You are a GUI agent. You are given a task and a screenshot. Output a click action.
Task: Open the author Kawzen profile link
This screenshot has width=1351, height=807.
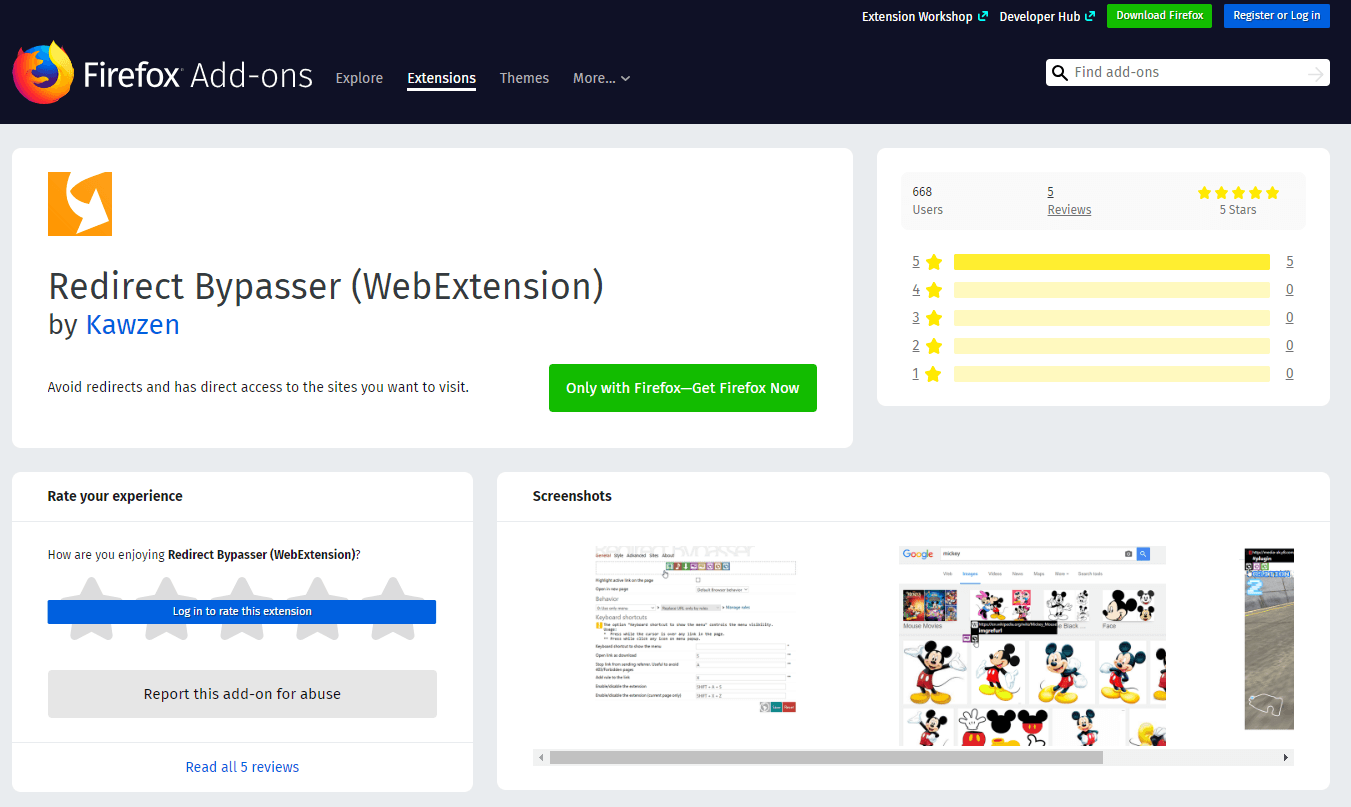[x=133, y=325]
